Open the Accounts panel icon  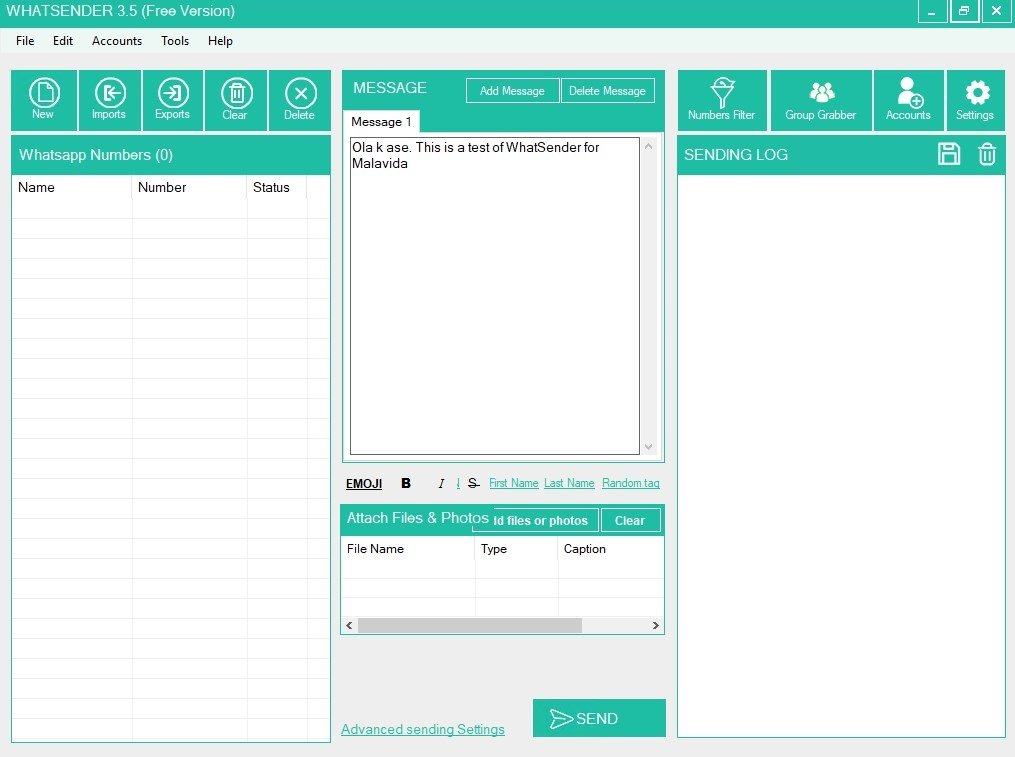908,100
